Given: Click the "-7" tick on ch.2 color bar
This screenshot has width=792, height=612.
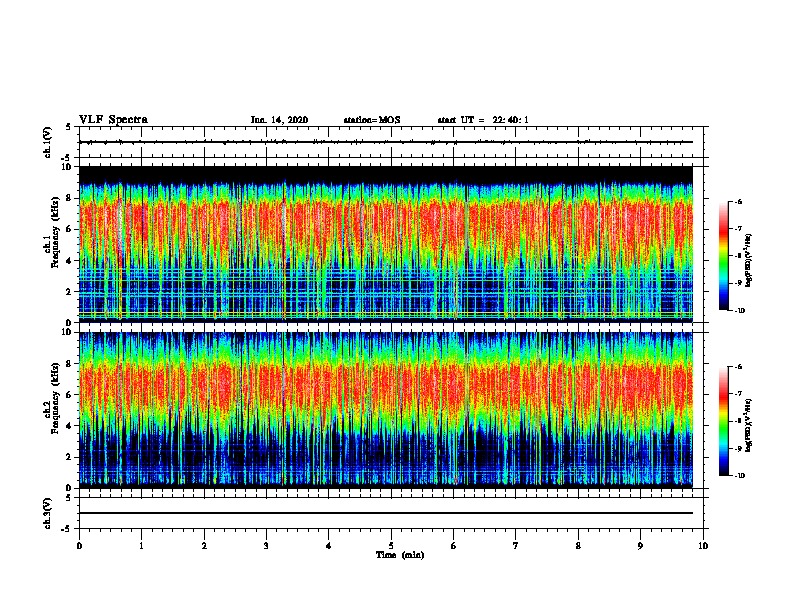Looking at the screenshot, I should (x=739, y=394).
